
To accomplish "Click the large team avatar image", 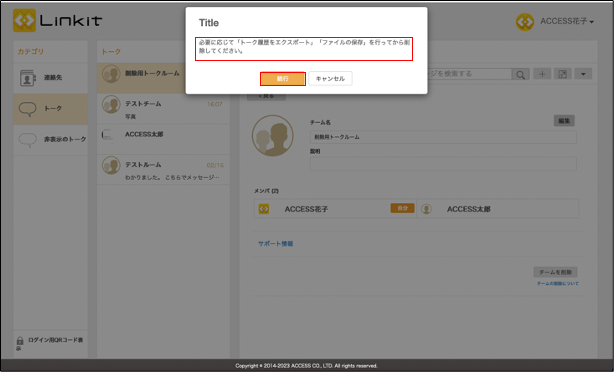I will click(x=273, y=135).
